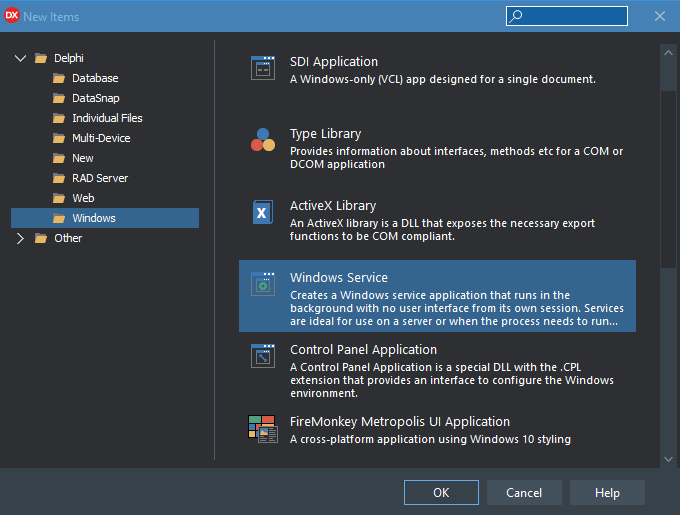The width and height of the screenshot is (680, 515).
Task: Click the magnifier icon in search box
Action: pos(516,16)
